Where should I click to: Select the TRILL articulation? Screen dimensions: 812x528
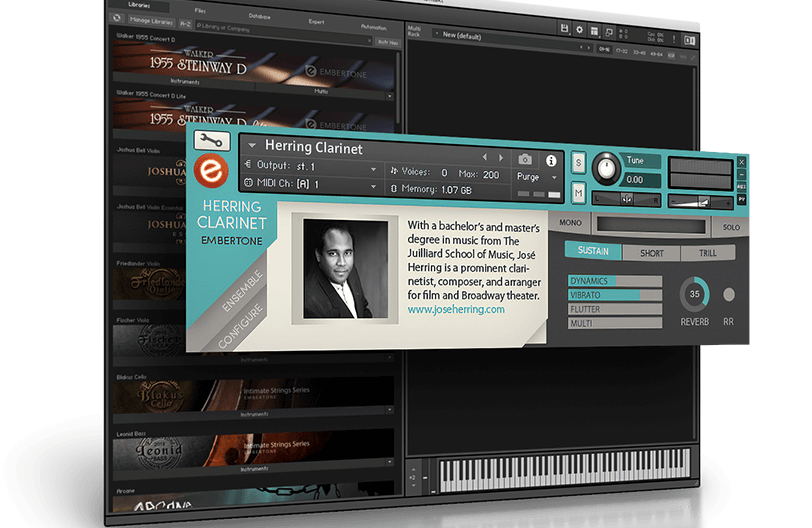click(x=707, y=253)
